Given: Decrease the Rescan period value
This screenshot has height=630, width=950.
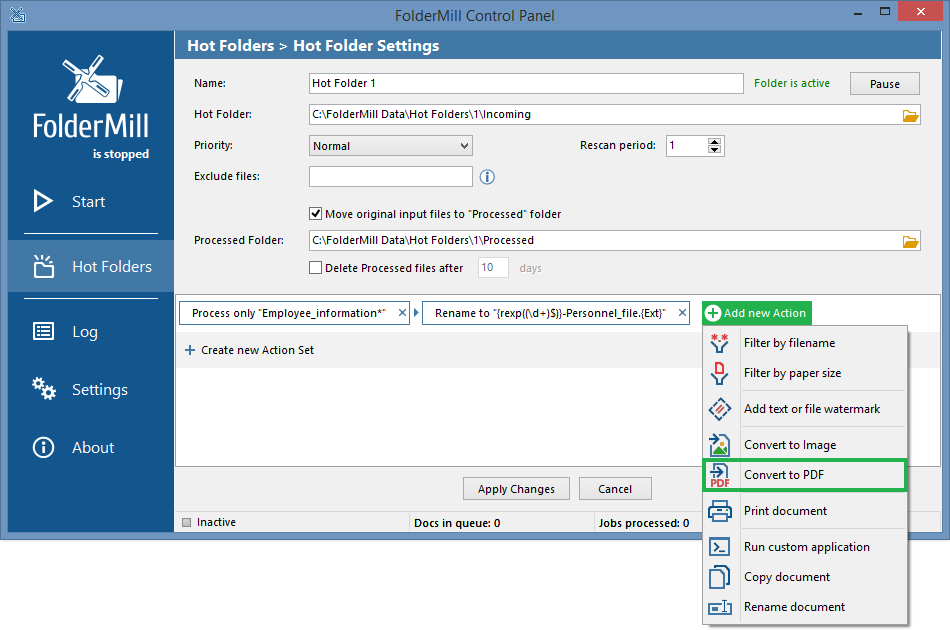Looking at the screenshot, I should 714,150.
